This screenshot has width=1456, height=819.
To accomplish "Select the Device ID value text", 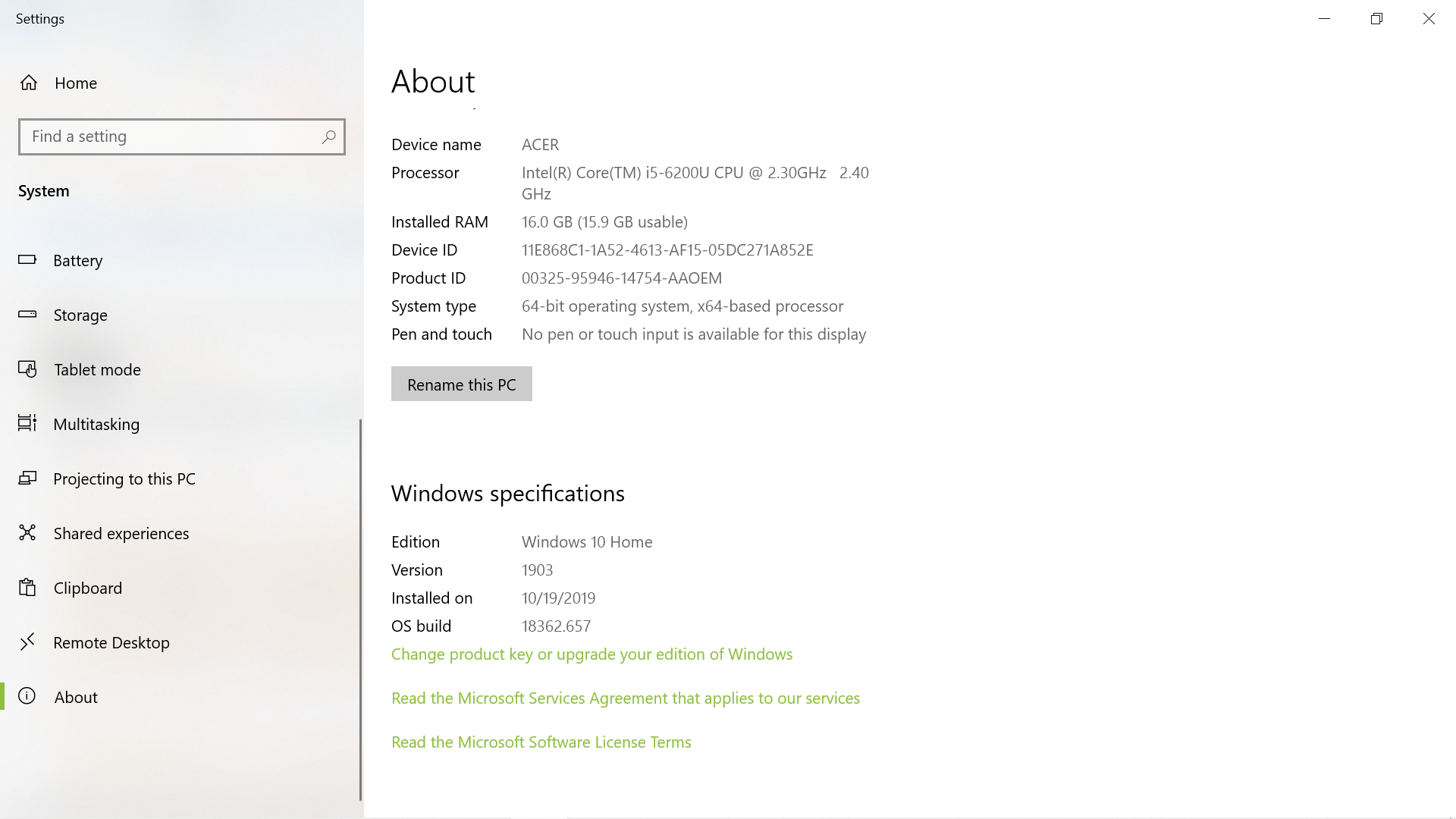I will point(667,250).
